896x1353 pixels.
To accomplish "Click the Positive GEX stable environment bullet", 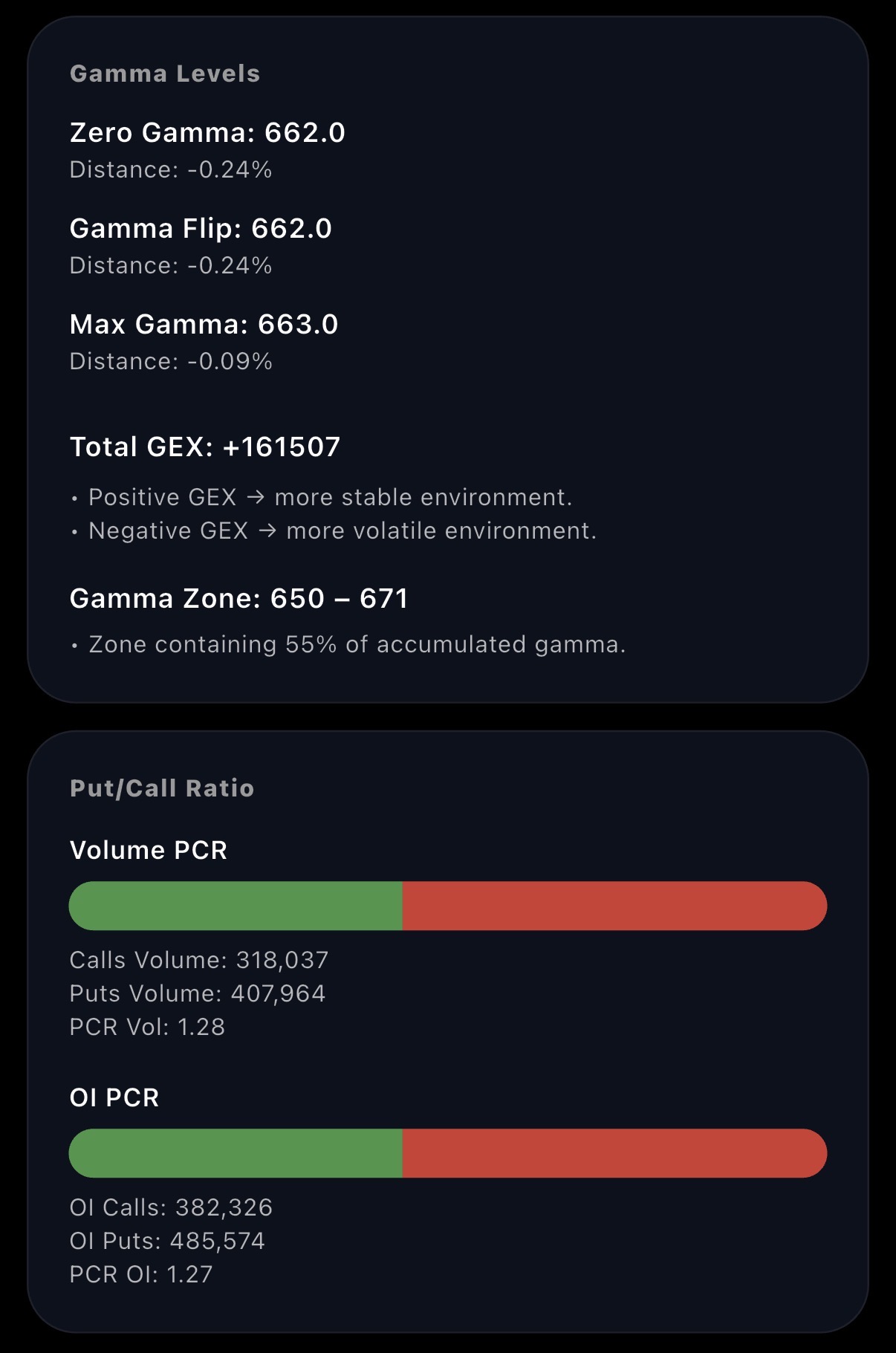I will [x=329, y=496].
